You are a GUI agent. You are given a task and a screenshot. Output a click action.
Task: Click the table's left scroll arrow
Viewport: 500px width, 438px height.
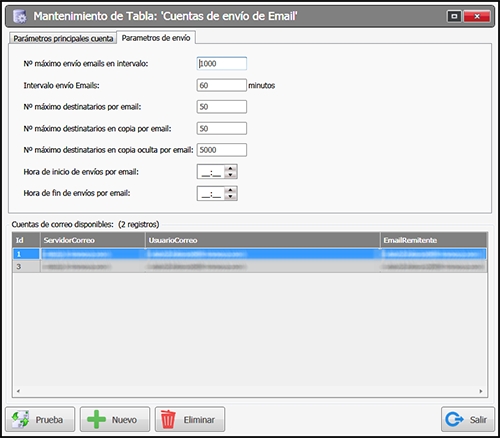click(18, 391)
